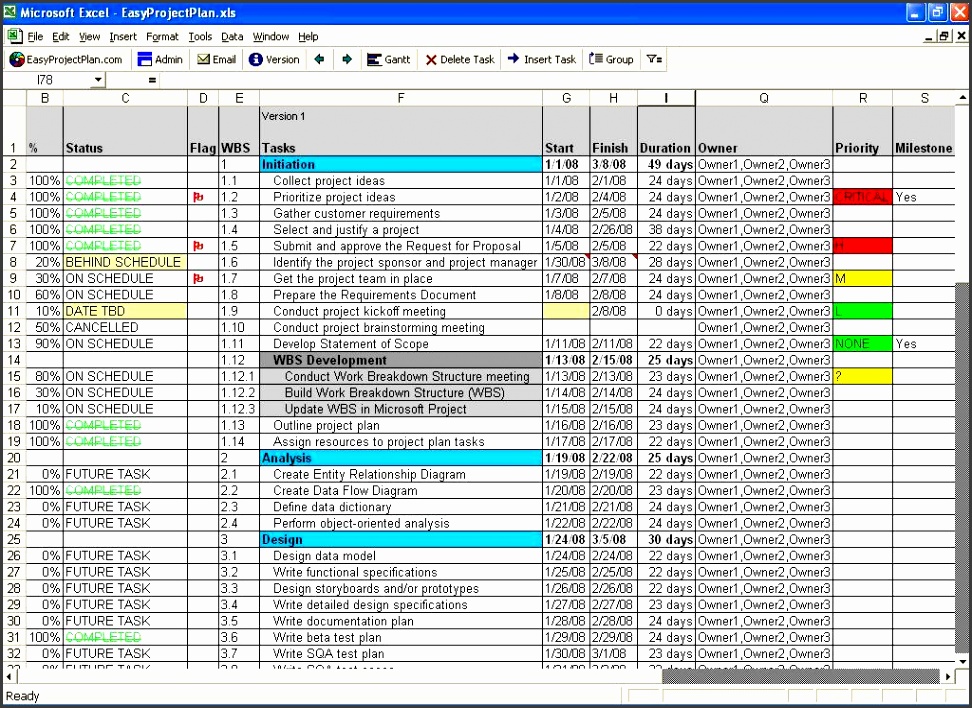The image size is (972, 708).
Task: Open the Tools menu
Action: coord(200,37)
